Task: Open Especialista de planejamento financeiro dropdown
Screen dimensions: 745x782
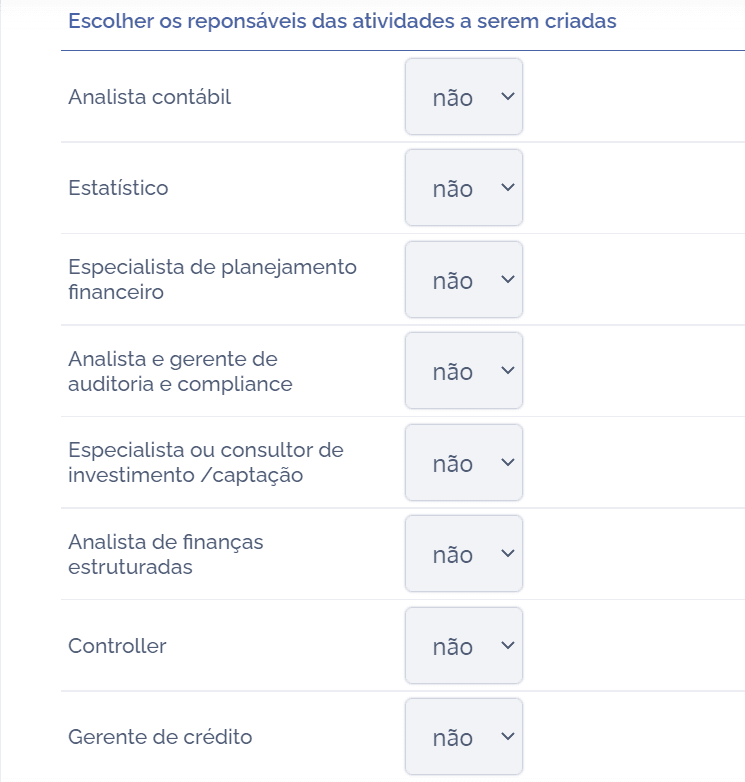Action: pyautogui.click(x=463, y=280)
